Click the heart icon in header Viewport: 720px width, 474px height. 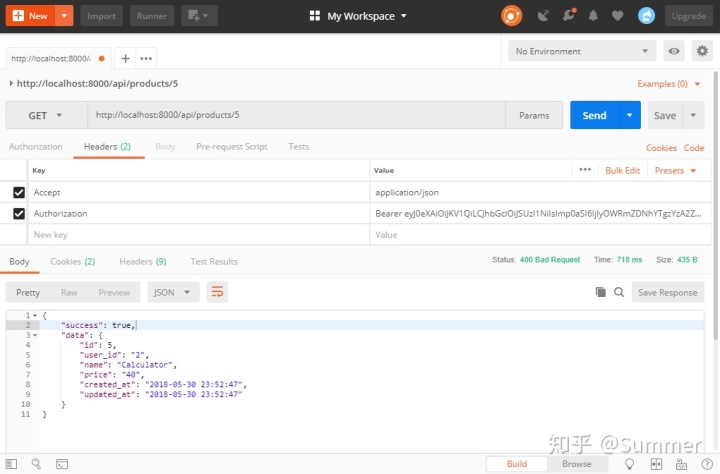[x=618, y=16]
